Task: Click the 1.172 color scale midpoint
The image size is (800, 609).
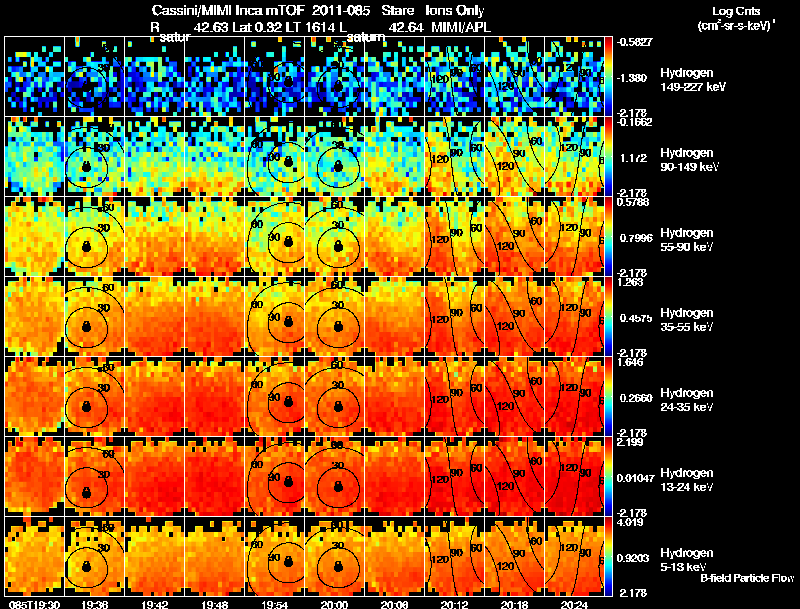Action: (x=634, y=158)
